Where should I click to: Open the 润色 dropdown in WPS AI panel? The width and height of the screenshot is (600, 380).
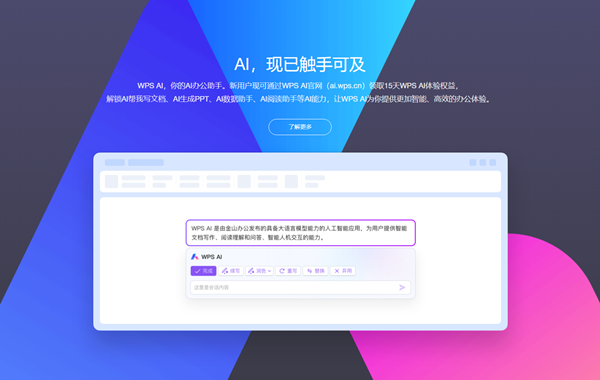[x=259, y=271]
